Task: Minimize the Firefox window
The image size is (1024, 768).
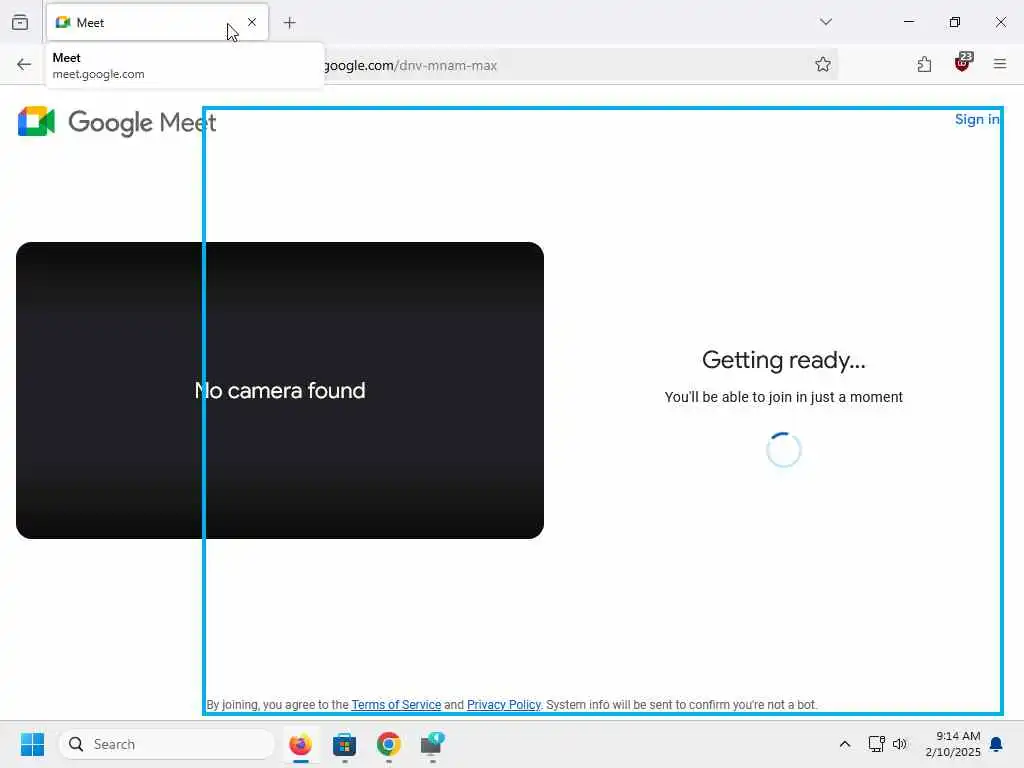Action: click(x=908, y=22)
